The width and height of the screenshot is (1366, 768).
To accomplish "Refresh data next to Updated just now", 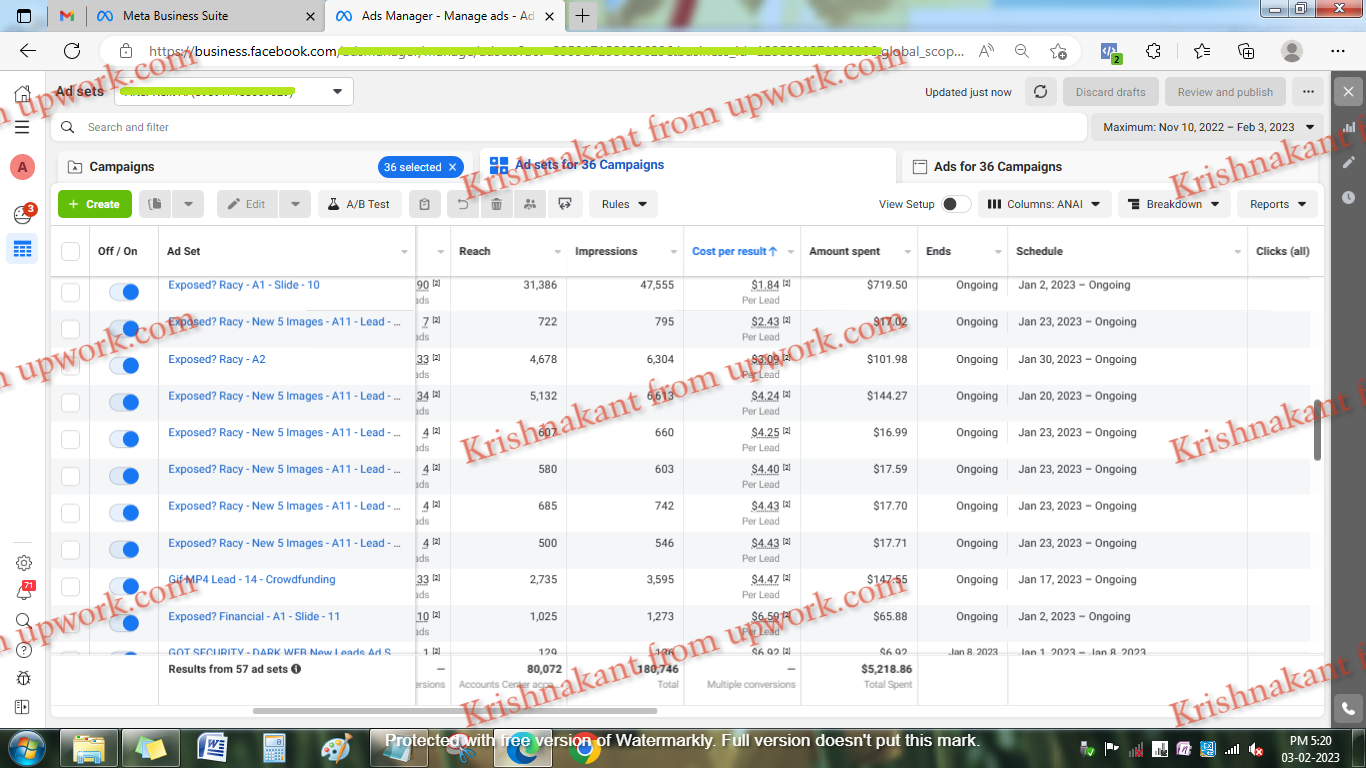I will [1040, 91].
